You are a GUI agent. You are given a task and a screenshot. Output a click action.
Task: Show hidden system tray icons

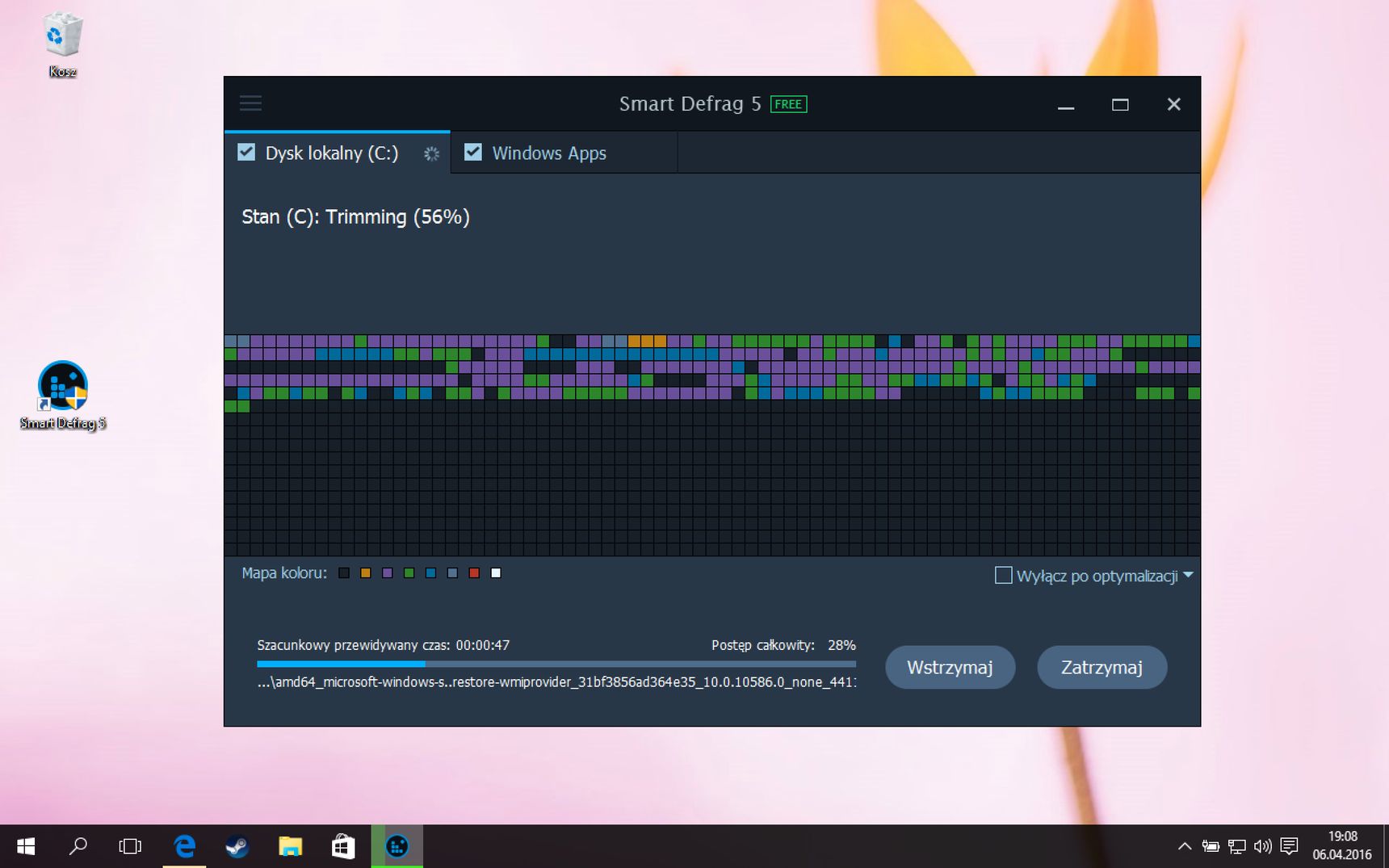pos(1185,846)
